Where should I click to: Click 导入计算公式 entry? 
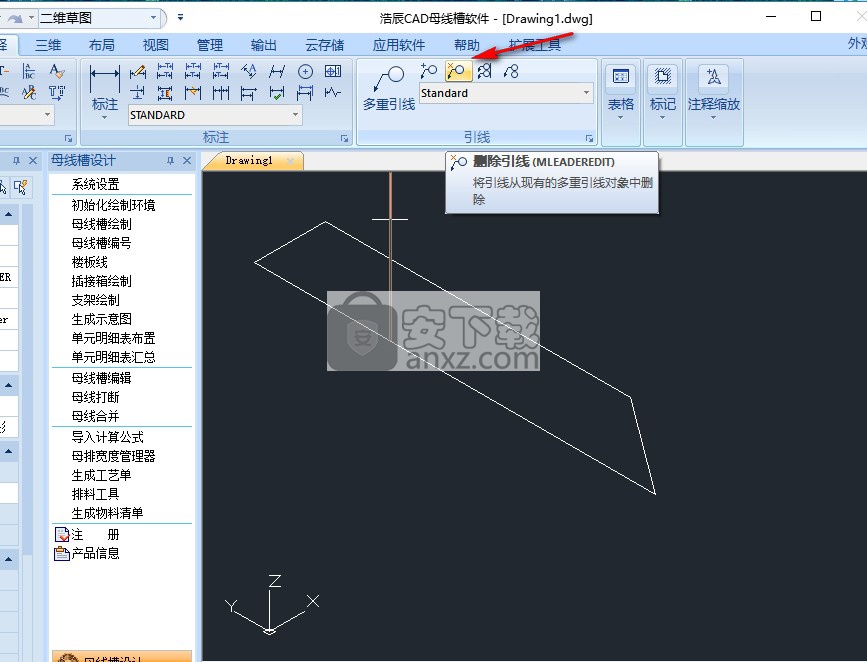point(107,437)
